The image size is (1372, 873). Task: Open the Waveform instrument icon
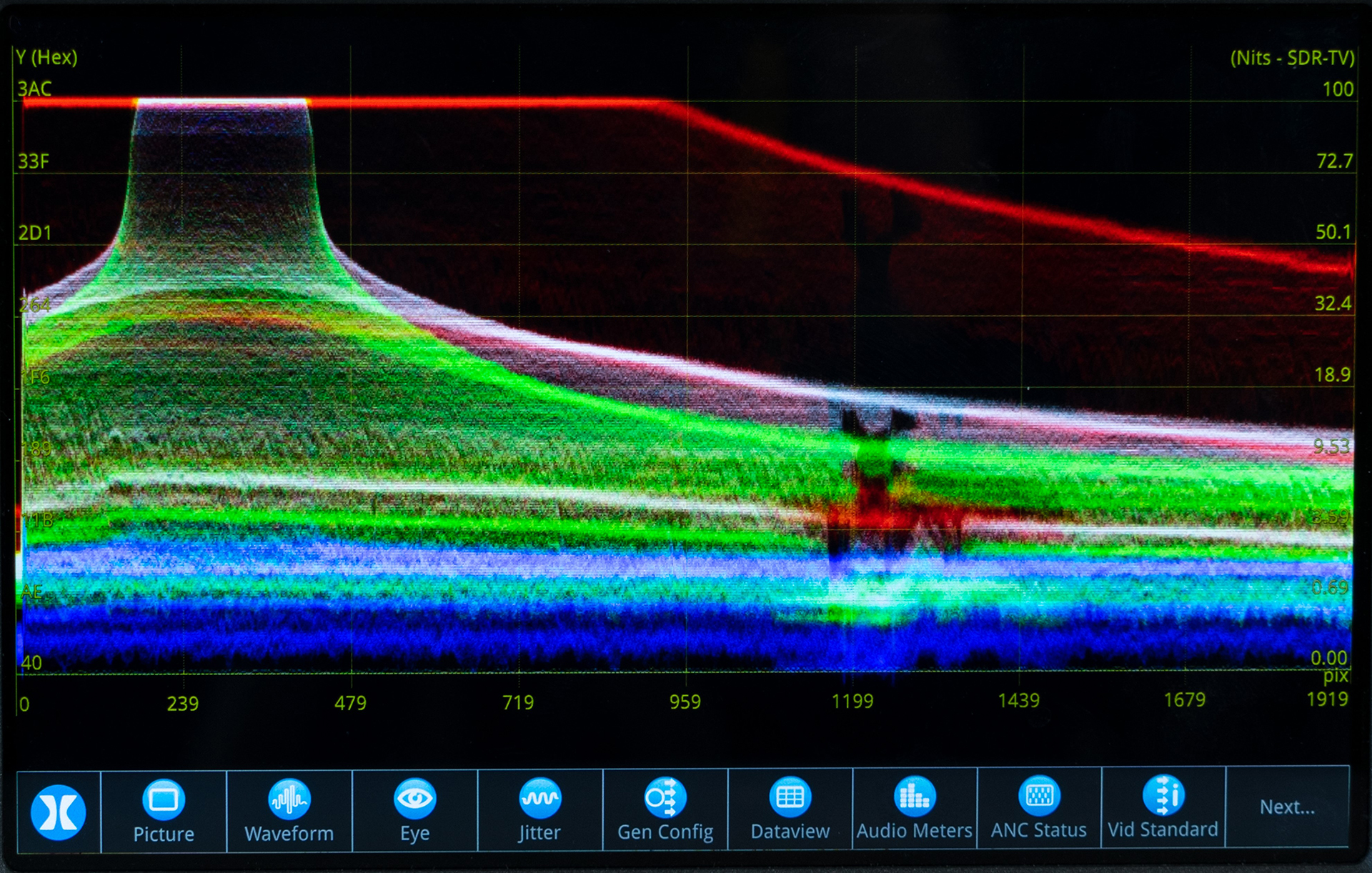coord(289,799)
